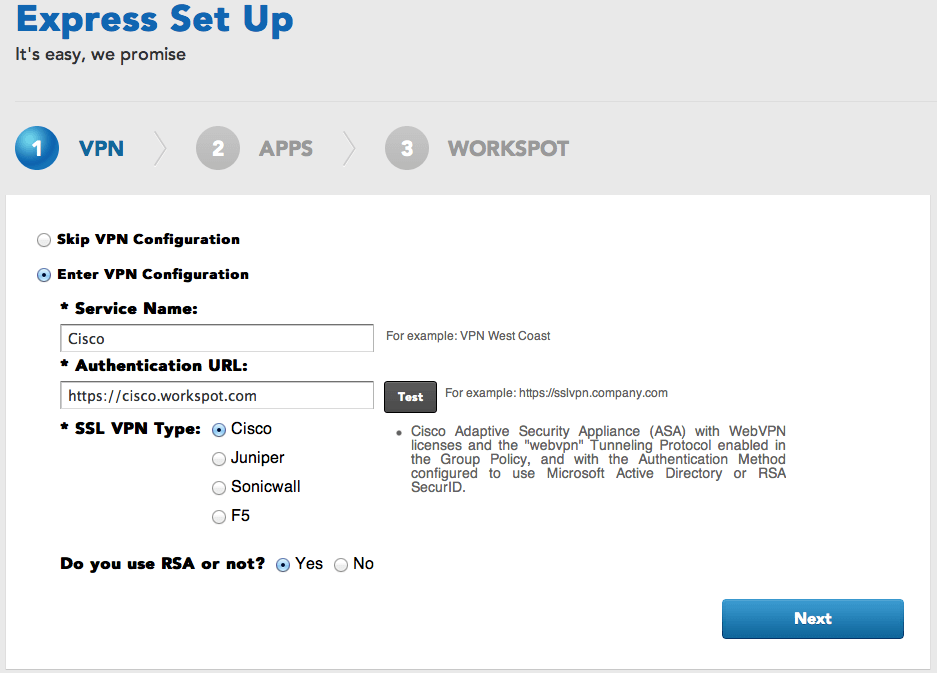The image size is (937, 673).
Task: Open the VPN step tab
Action: (x=102, y=148)
